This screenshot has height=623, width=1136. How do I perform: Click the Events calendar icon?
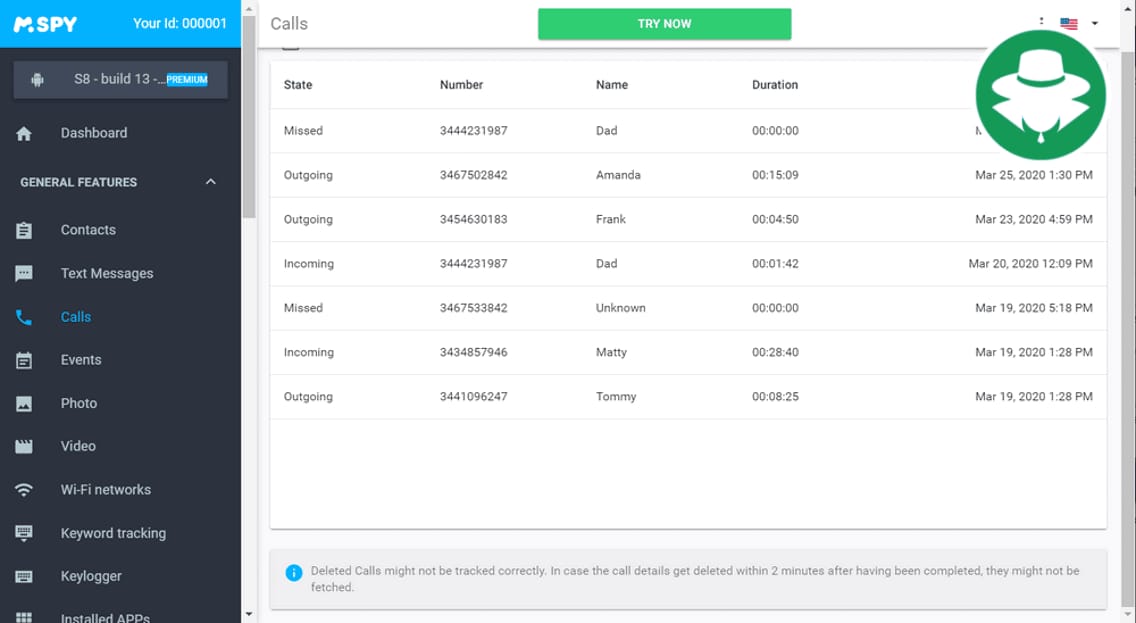(x=24, y=360)
